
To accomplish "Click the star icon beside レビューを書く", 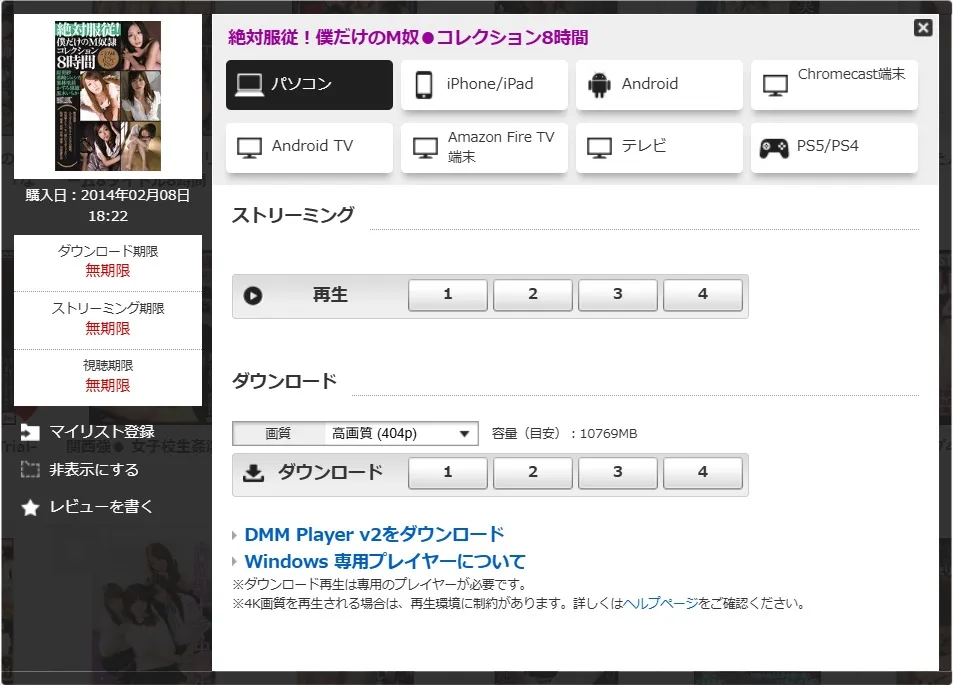I will point(30,508).
